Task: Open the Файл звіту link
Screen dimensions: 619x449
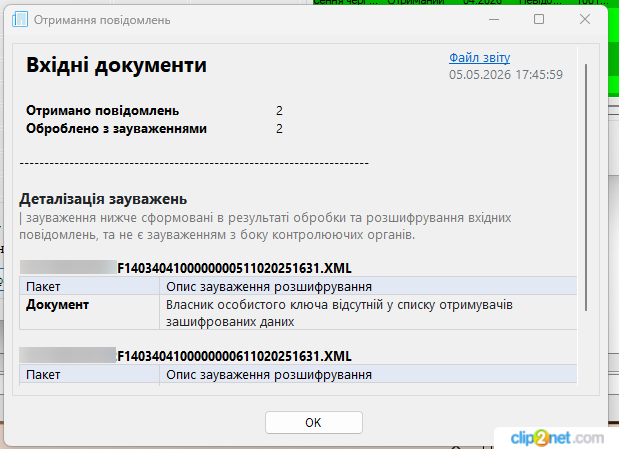Action: coord(479,58)
